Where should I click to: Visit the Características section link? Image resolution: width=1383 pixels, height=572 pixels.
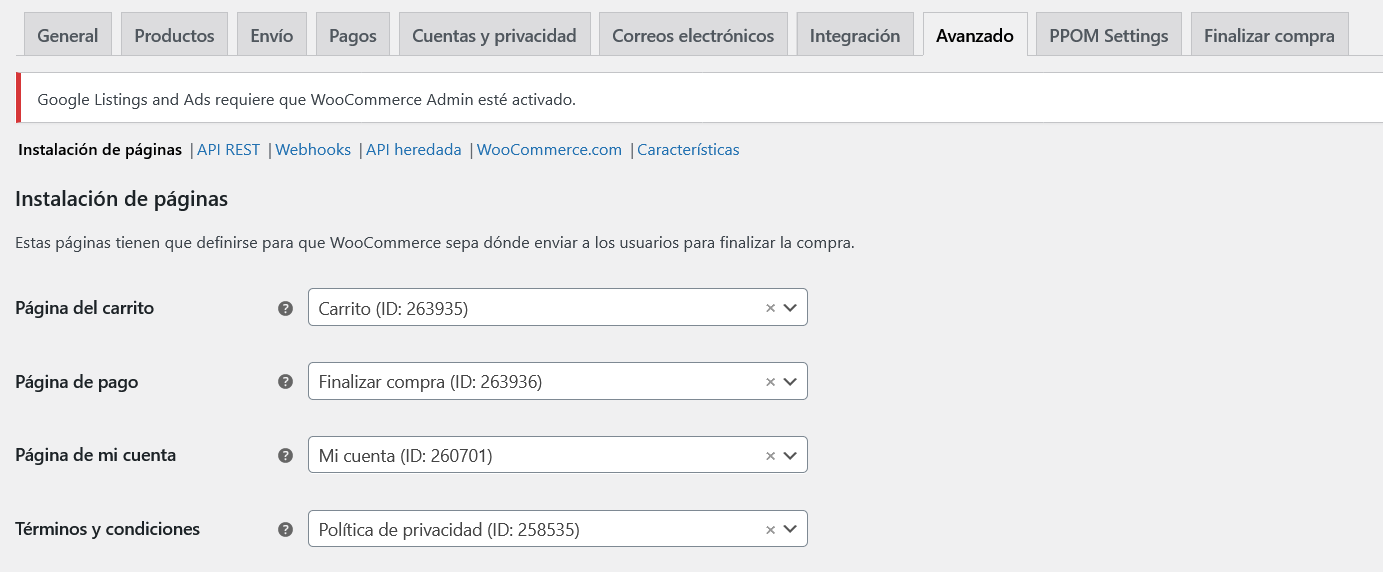pyautogui.click(x=688, y=150)
